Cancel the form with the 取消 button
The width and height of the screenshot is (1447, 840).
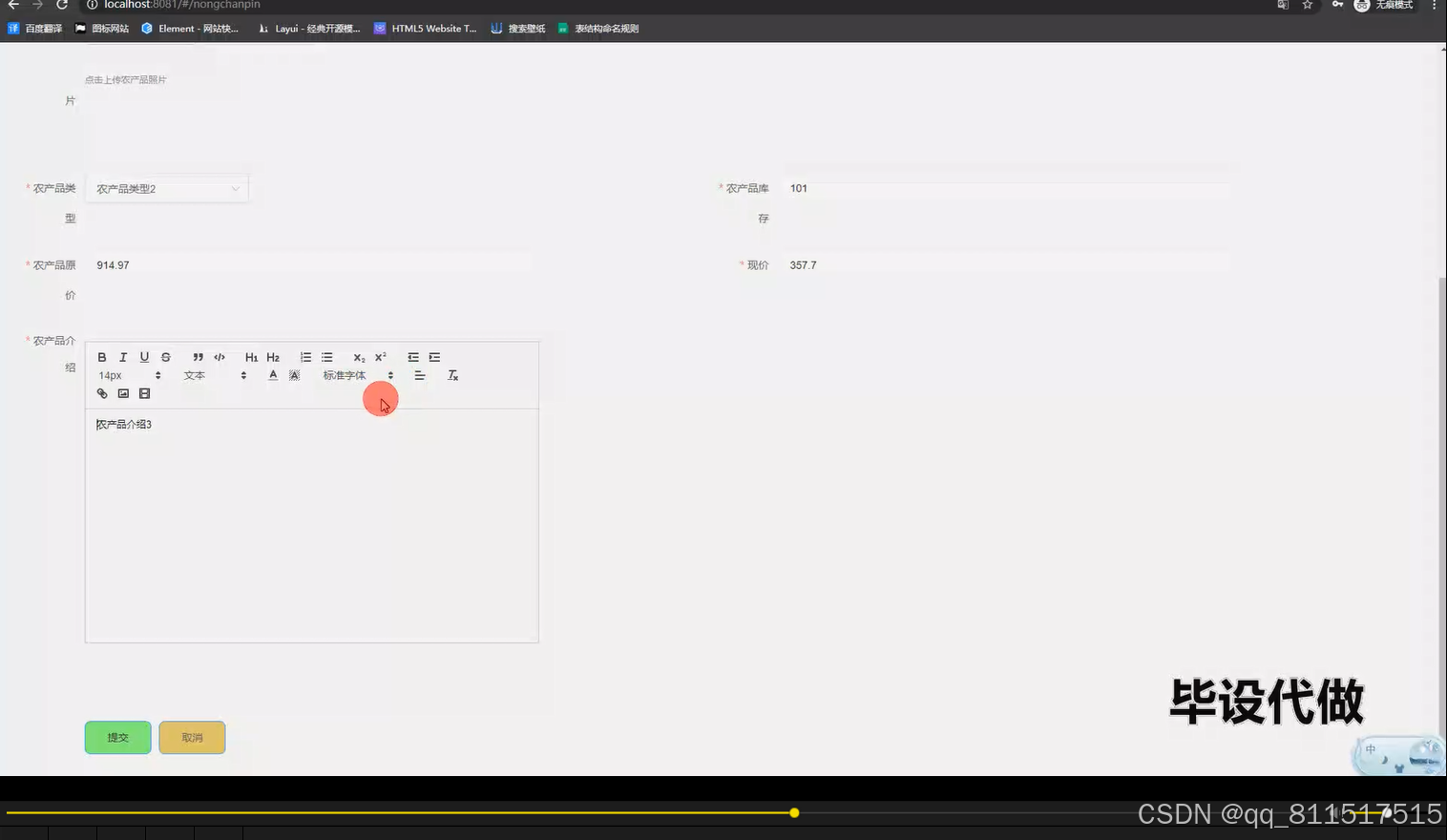[x=192, y=737]
